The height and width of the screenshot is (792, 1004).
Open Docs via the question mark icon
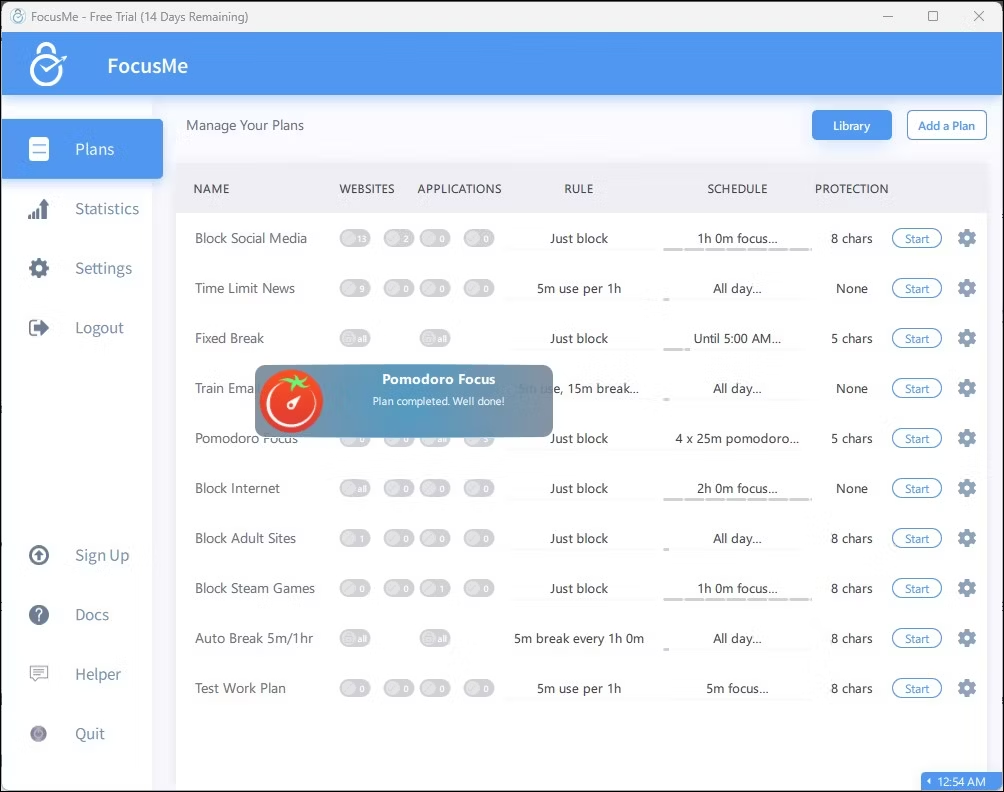pyautogui.click(x=39, y=615)
